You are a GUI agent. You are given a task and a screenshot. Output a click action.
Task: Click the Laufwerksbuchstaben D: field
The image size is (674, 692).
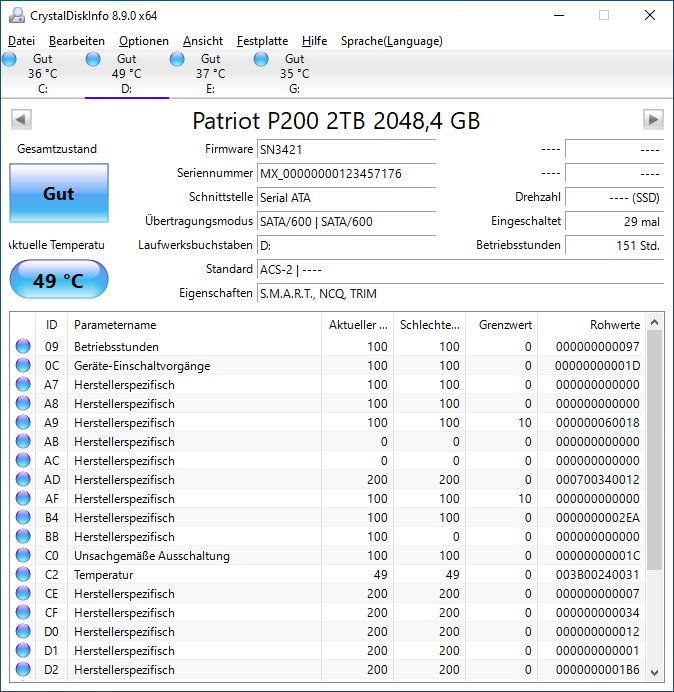click(x=346, y=245)
